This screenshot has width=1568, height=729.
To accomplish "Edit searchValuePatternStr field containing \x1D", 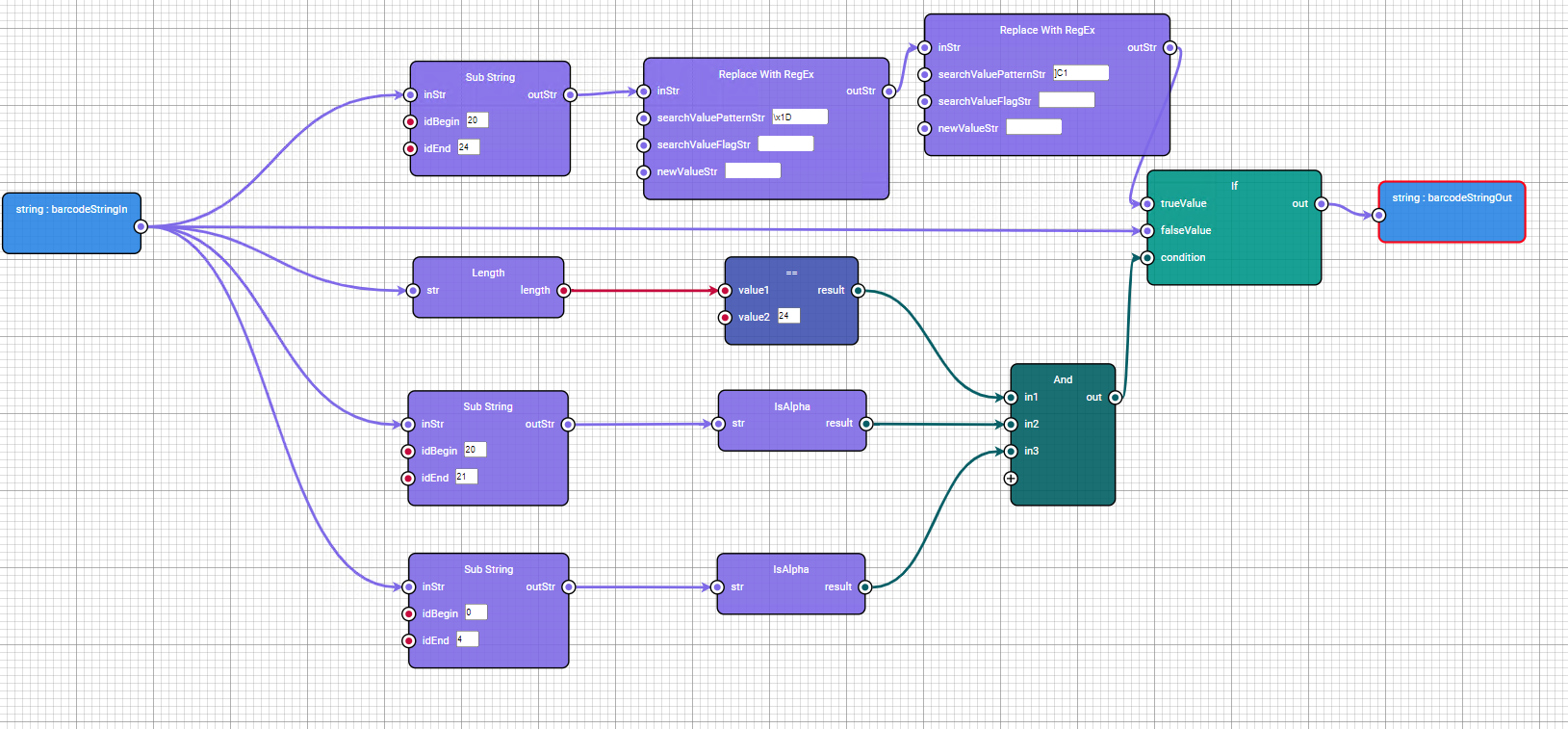I will 799,117.
